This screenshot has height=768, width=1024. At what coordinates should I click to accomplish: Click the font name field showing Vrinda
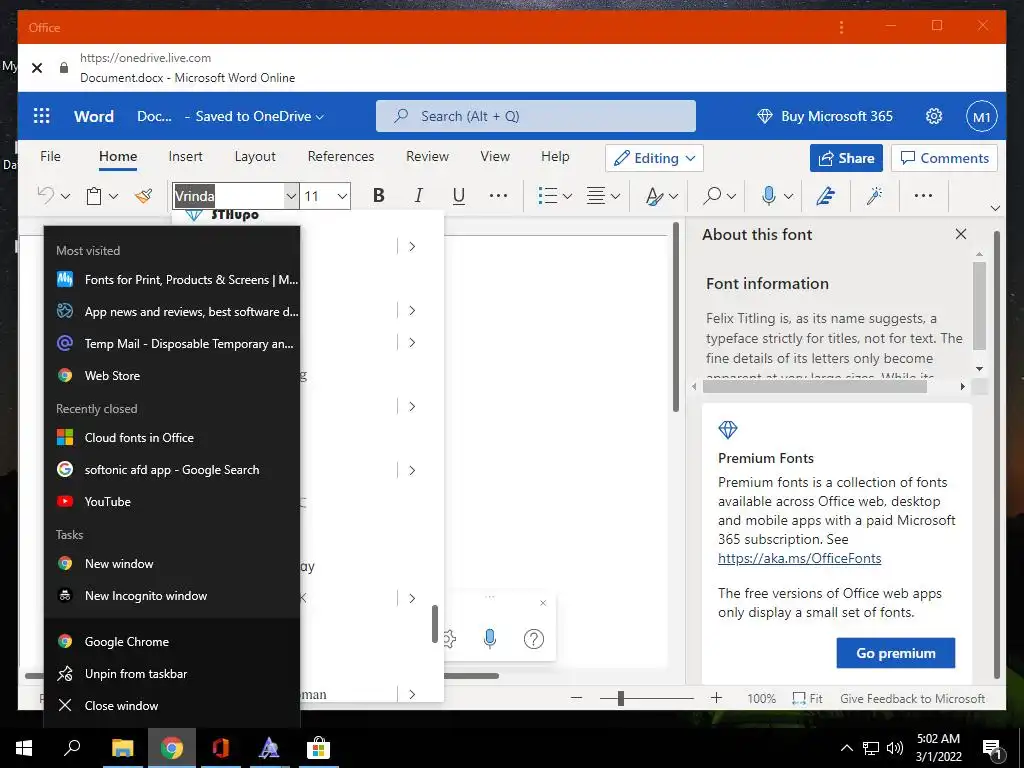pos(229,196)
